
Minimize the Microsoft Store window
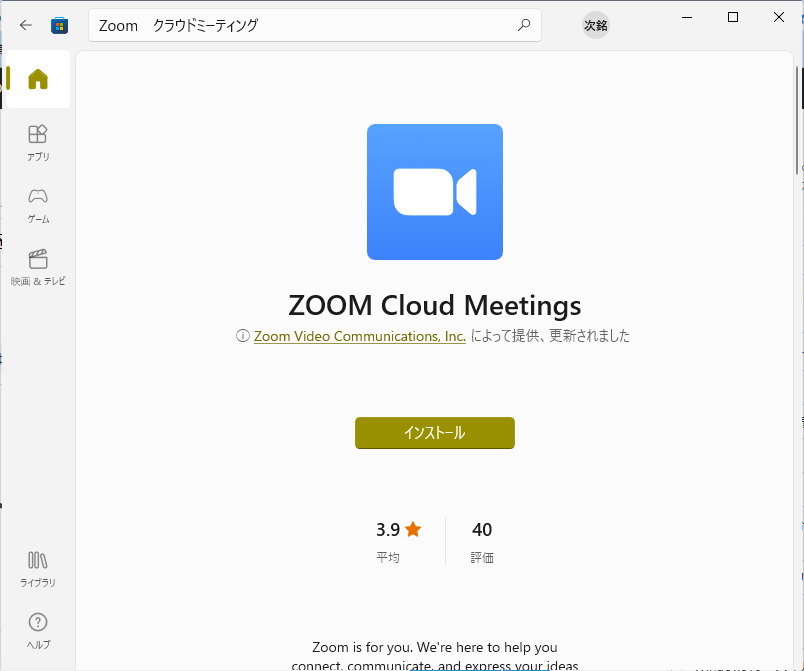[687, 17]
